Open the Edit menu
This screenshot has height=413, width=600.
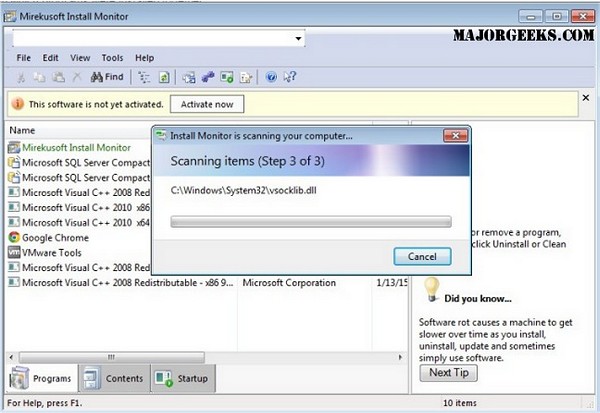(50, 58)
